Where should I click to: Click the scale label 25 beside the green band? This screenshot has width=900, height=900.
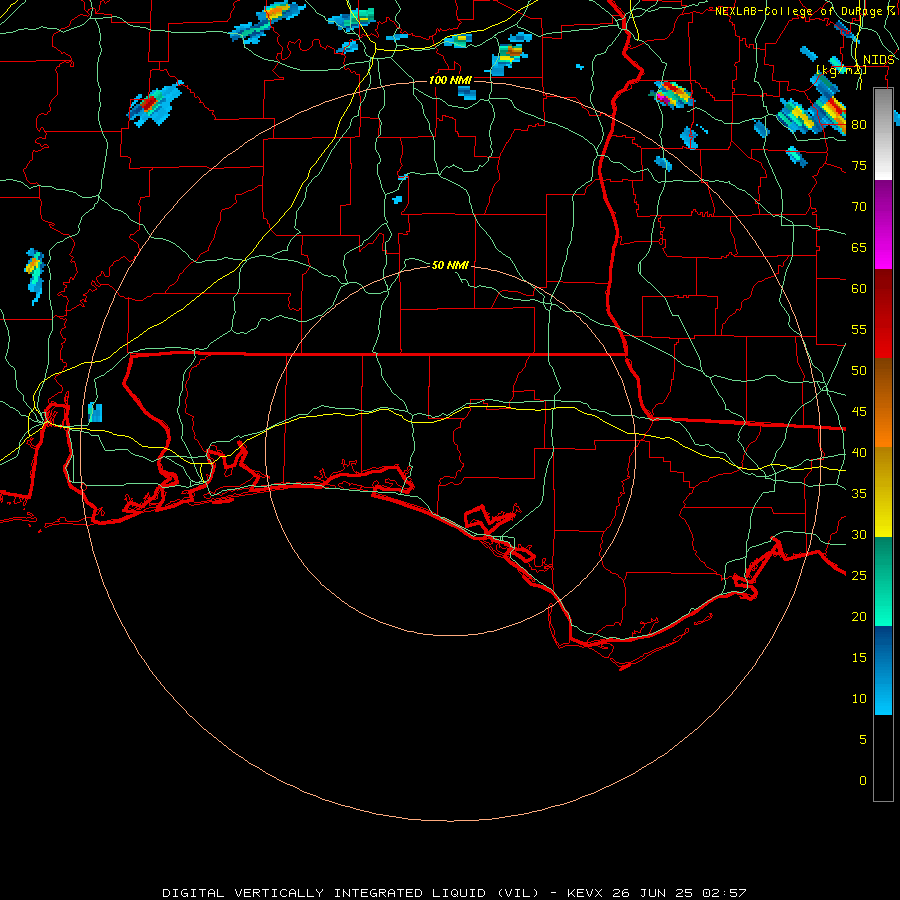pyautogui.click(x=859, y=575)
